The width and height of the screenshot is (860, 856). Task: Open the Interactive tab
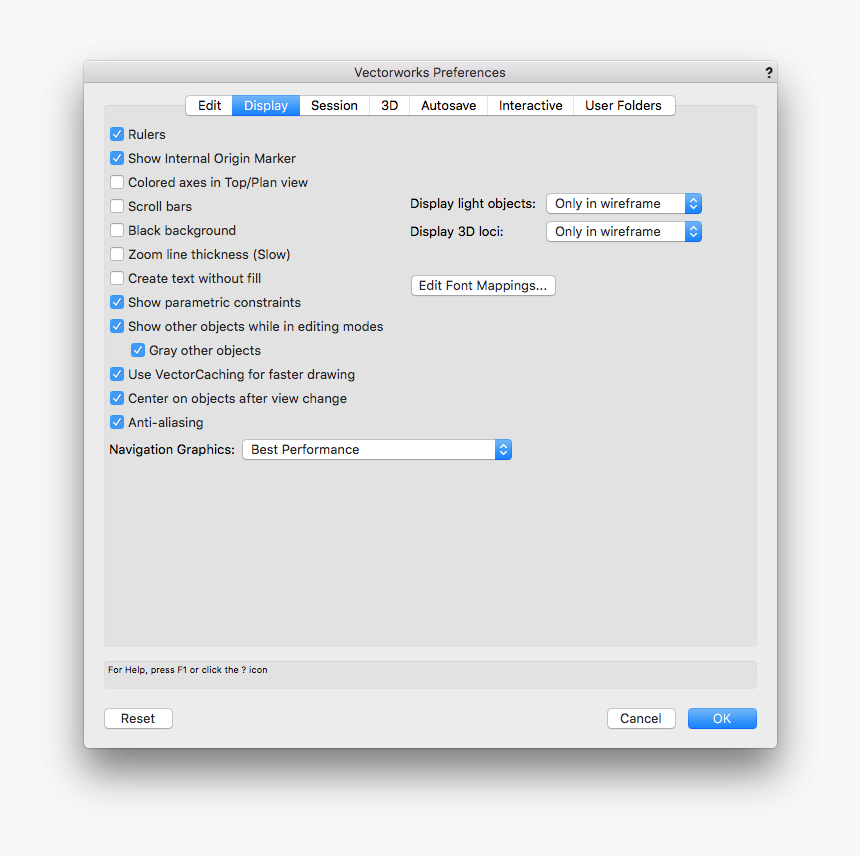(x=530, y=105)
